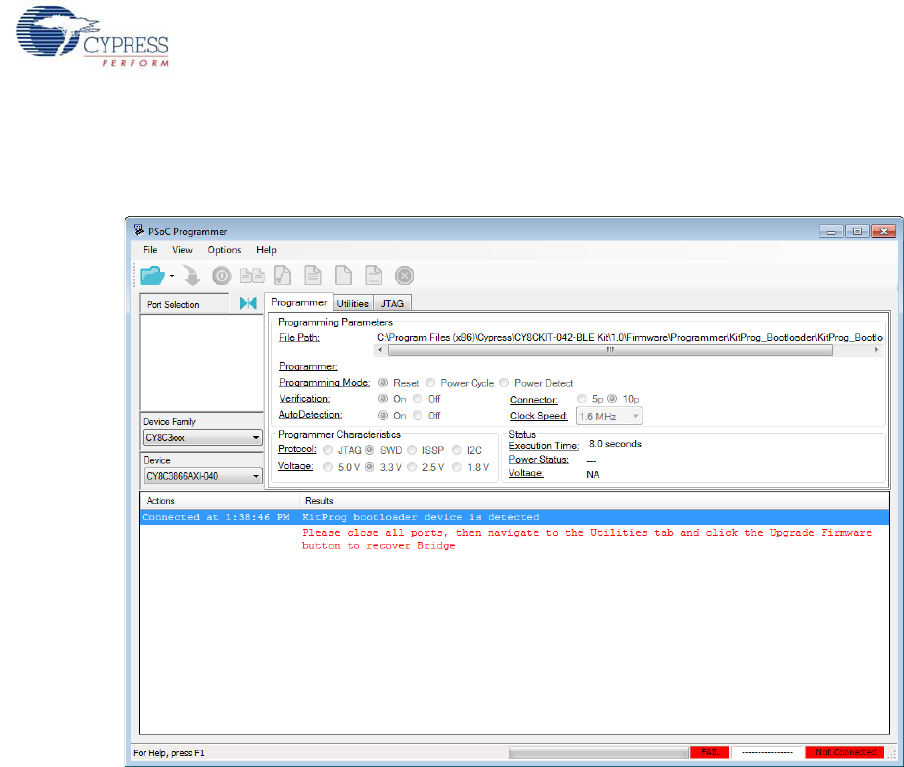This screenshot has height=767, width=904.
Task: Open the Options menu
Action: click(x=224, y=250)
